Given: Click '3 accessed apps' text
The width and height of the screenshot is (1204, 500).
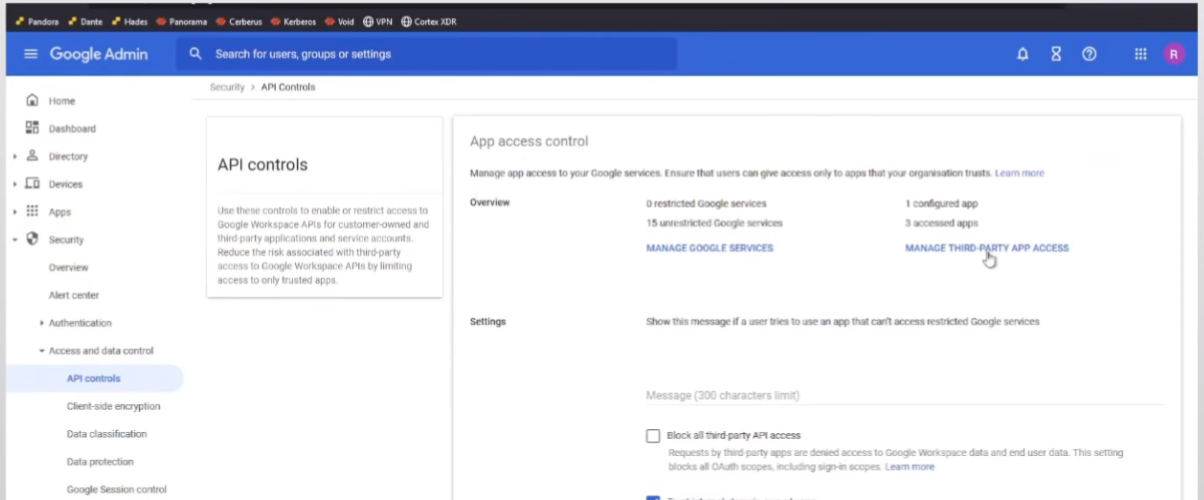Looking at the screenshot, I should (x=941, y=223).
